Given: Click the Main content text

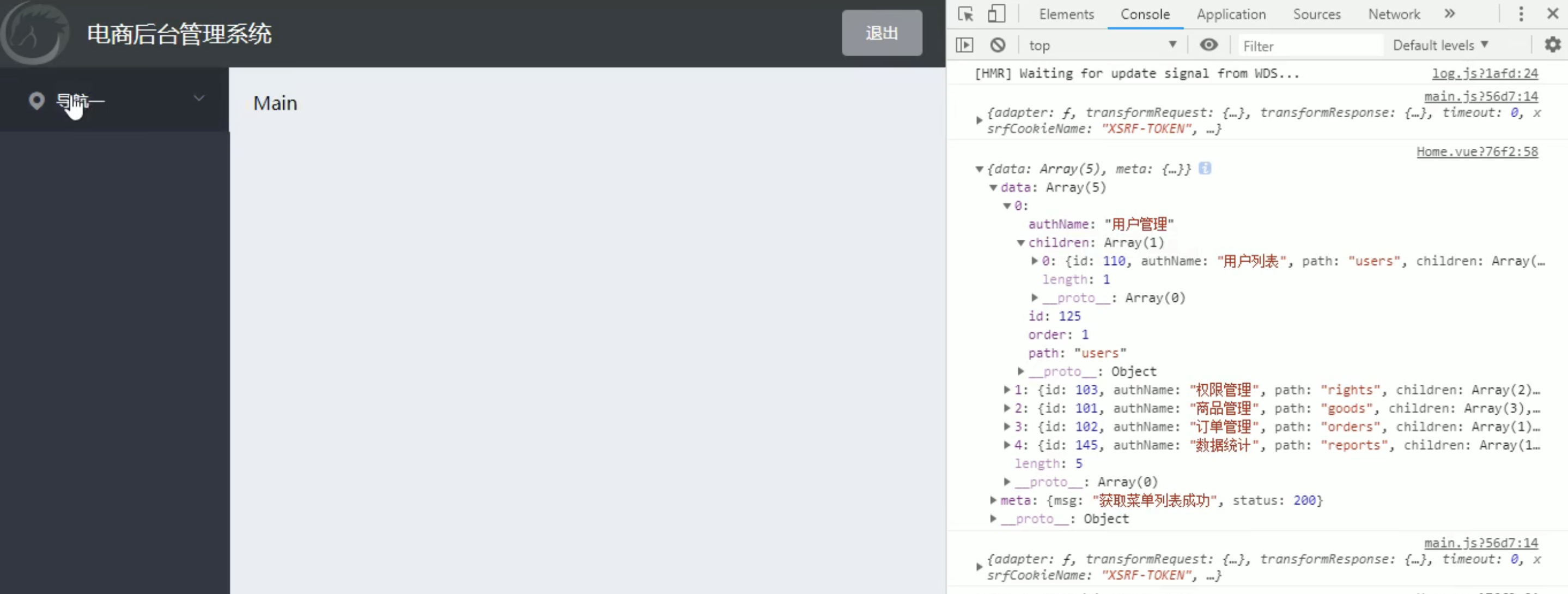Looking at the screenshot, I should [x=275, y=103].
